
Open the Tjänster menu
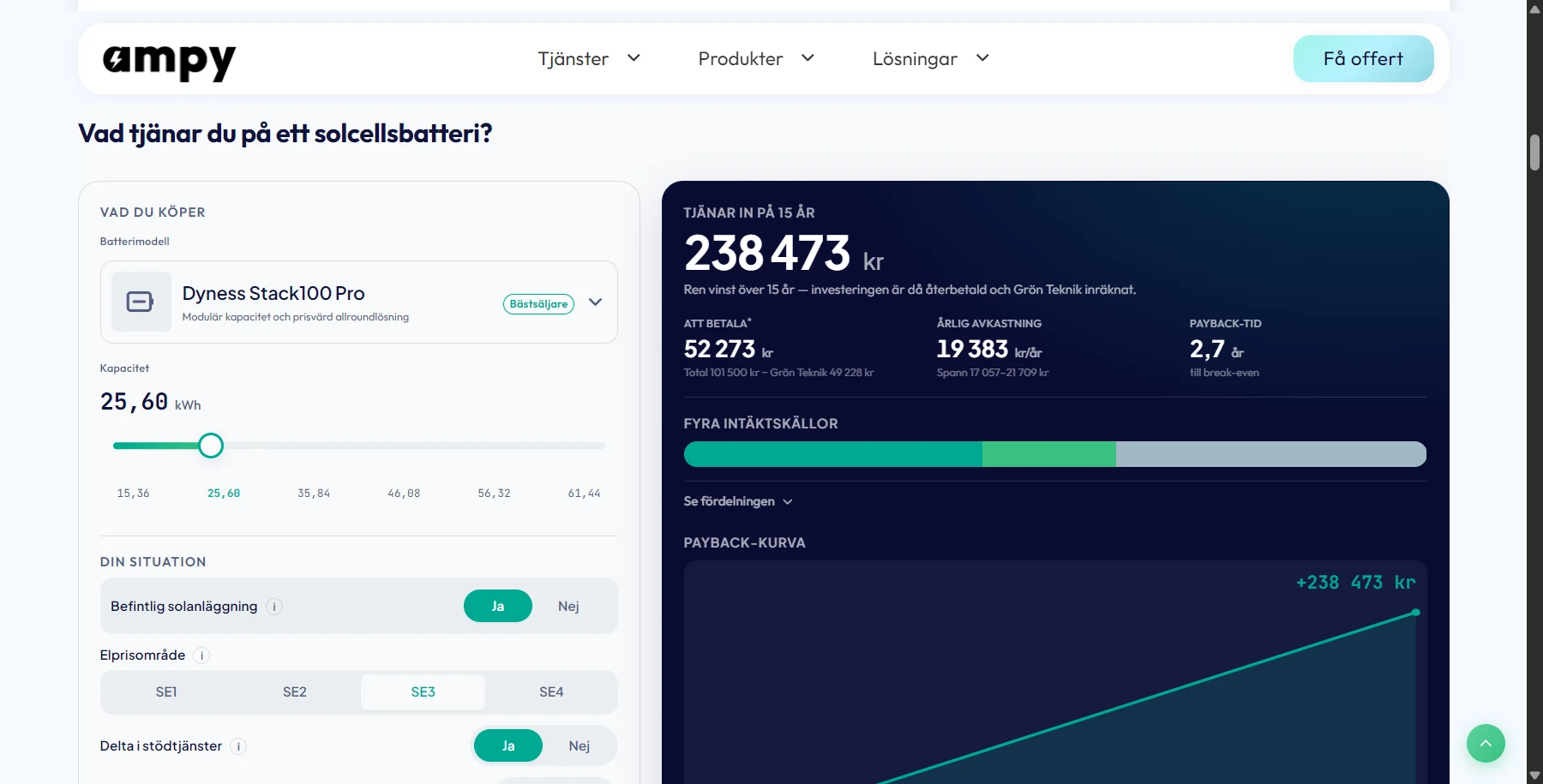point(589,59)
